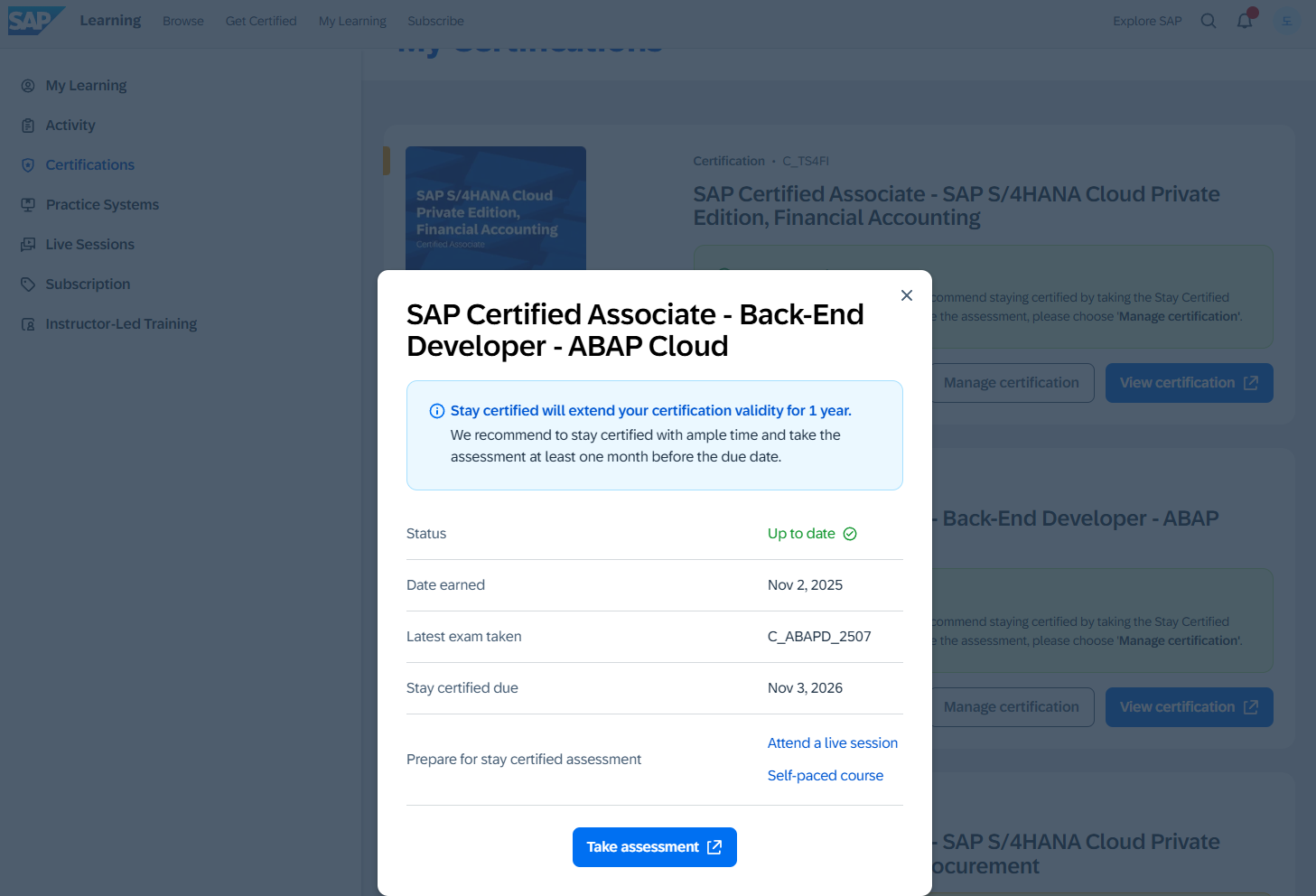Image resolution: width=1316 pixels, height=896 pixels.
Task: Click the Subscription tag icon
Action: [28, 285]
